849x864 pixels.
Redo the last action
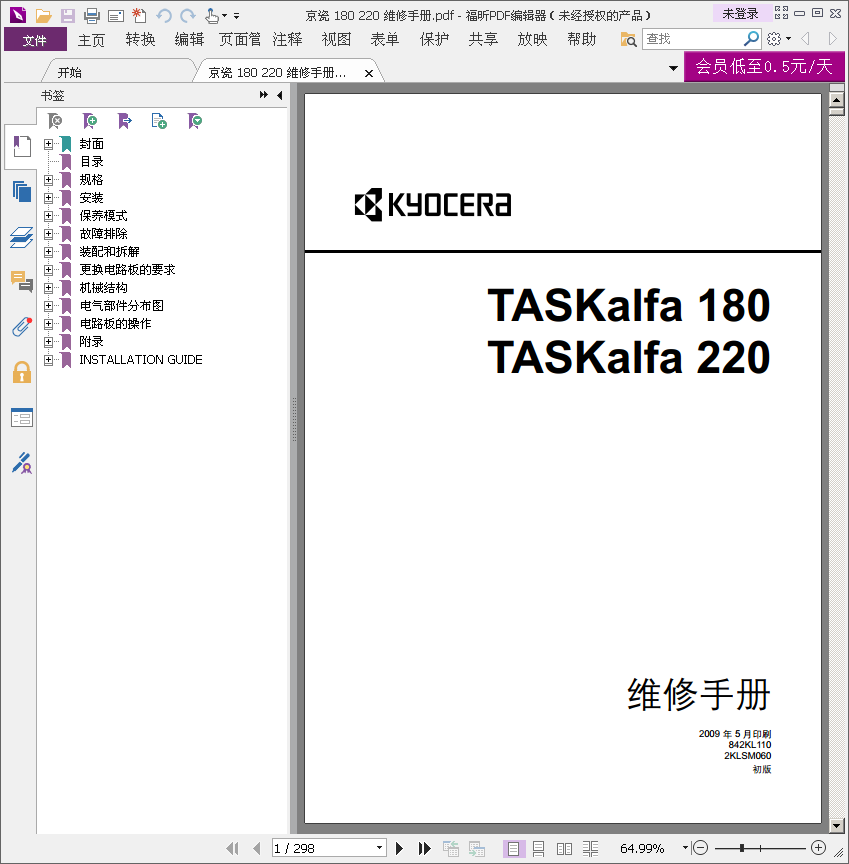(x=188, y=15)
